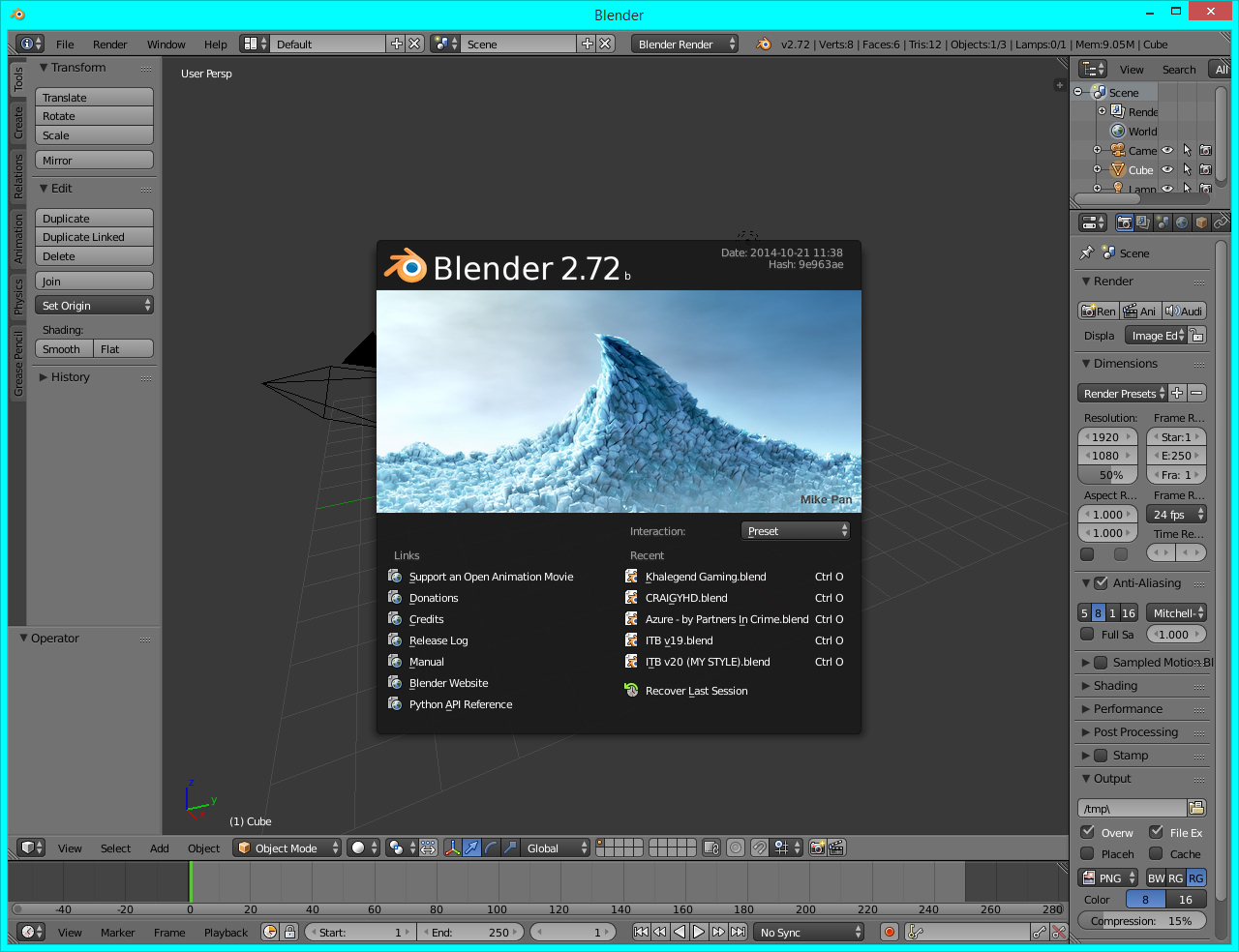Jump to the first frame in timeline

pos(641,932)
